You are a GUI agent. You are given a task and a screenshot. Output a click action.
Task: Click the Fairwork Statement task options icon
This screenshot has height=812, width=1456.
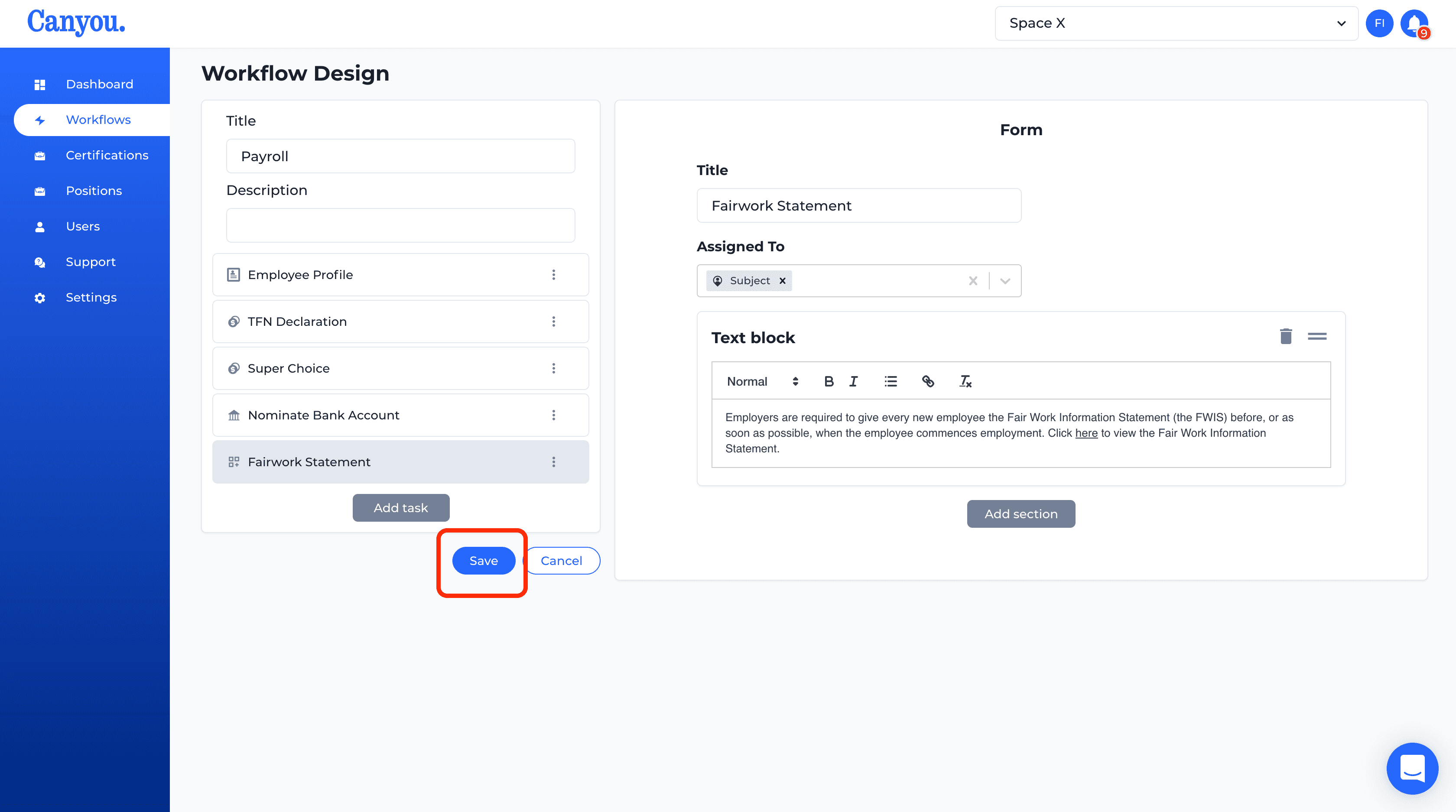pos(554,462)
